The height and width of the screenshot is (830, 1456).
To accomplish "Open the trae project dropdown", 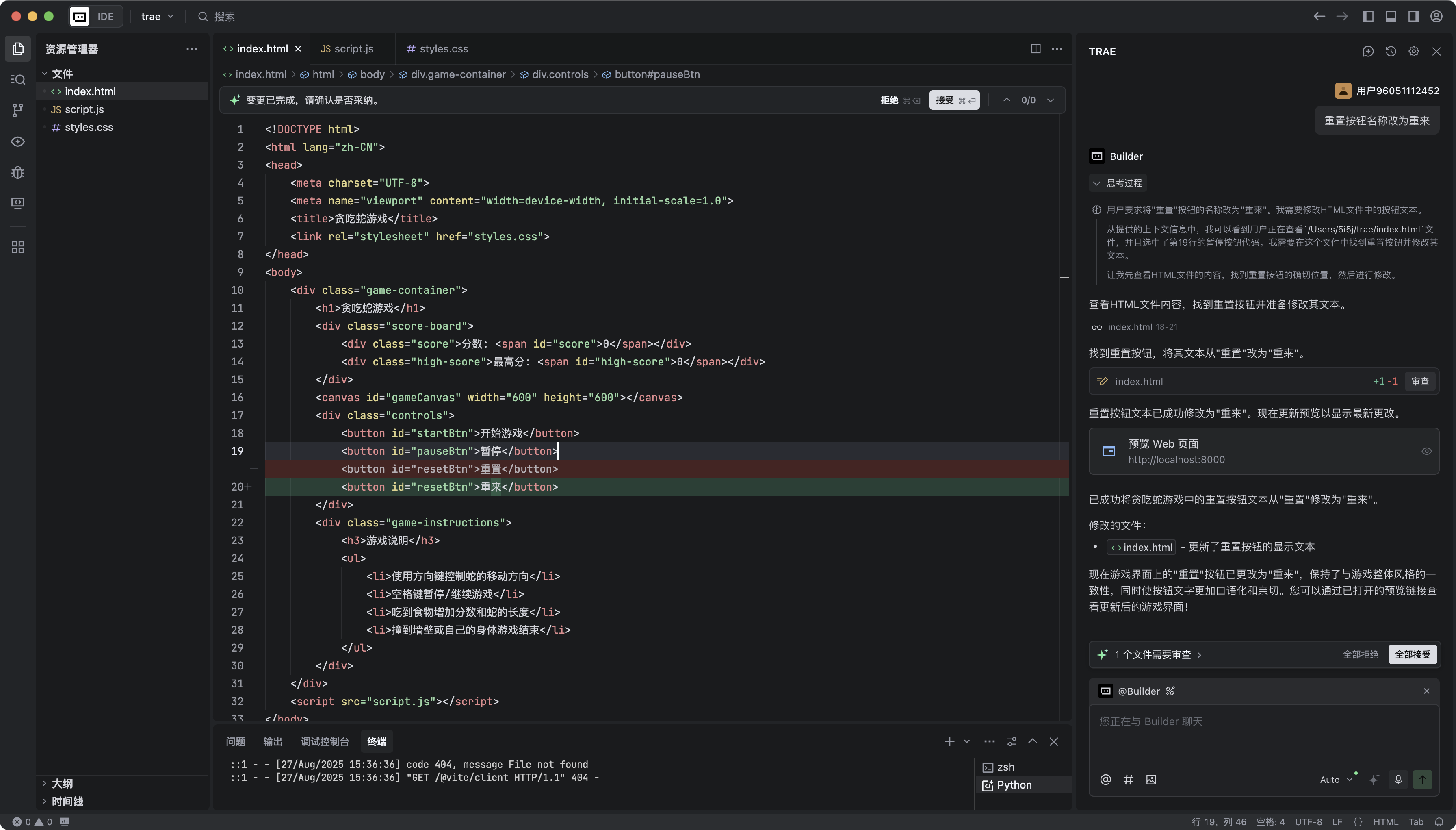I will pos(157,17).
